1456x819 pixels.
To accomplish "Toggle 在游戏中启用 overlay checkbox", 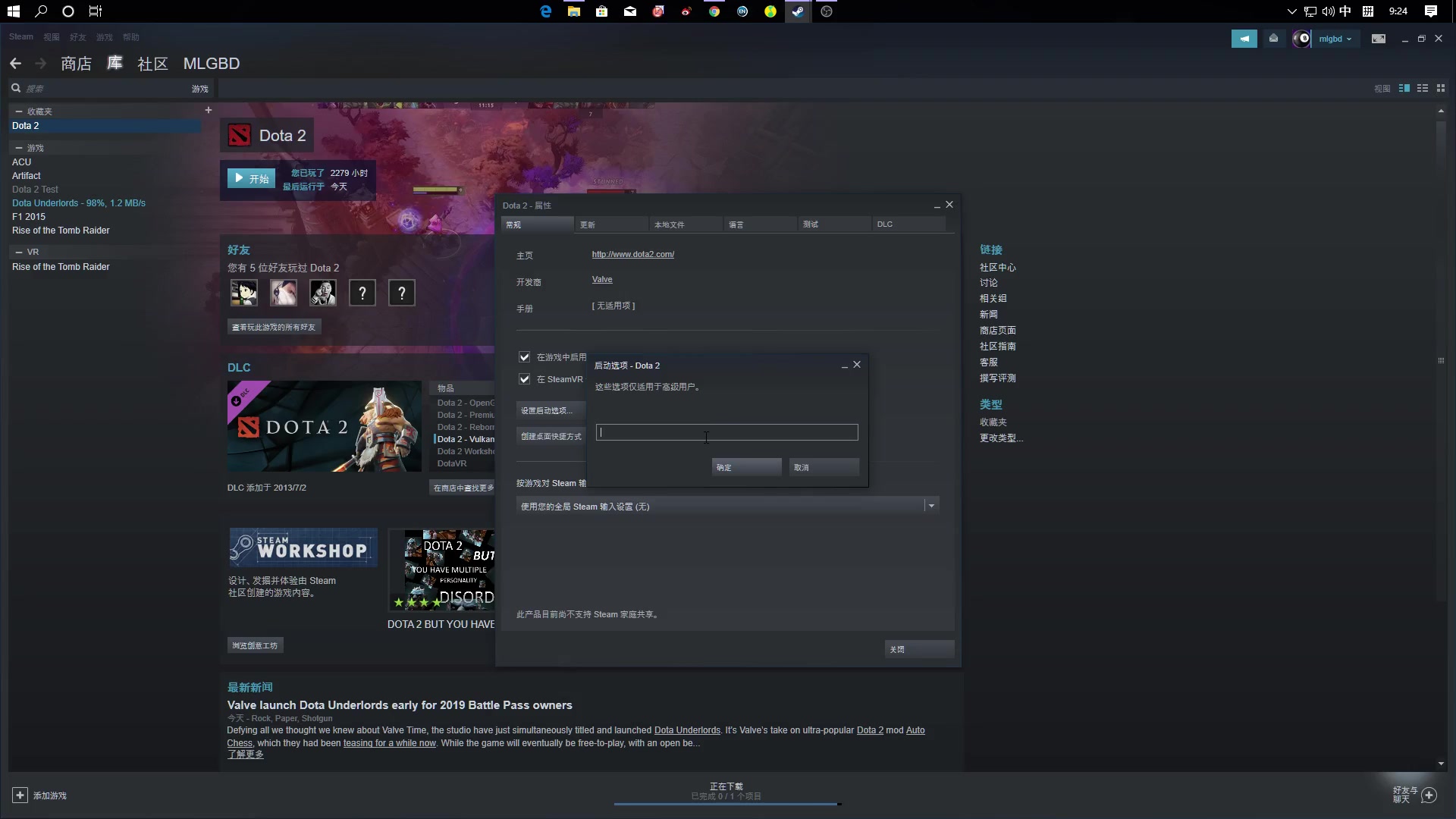I will coord(524,356).
